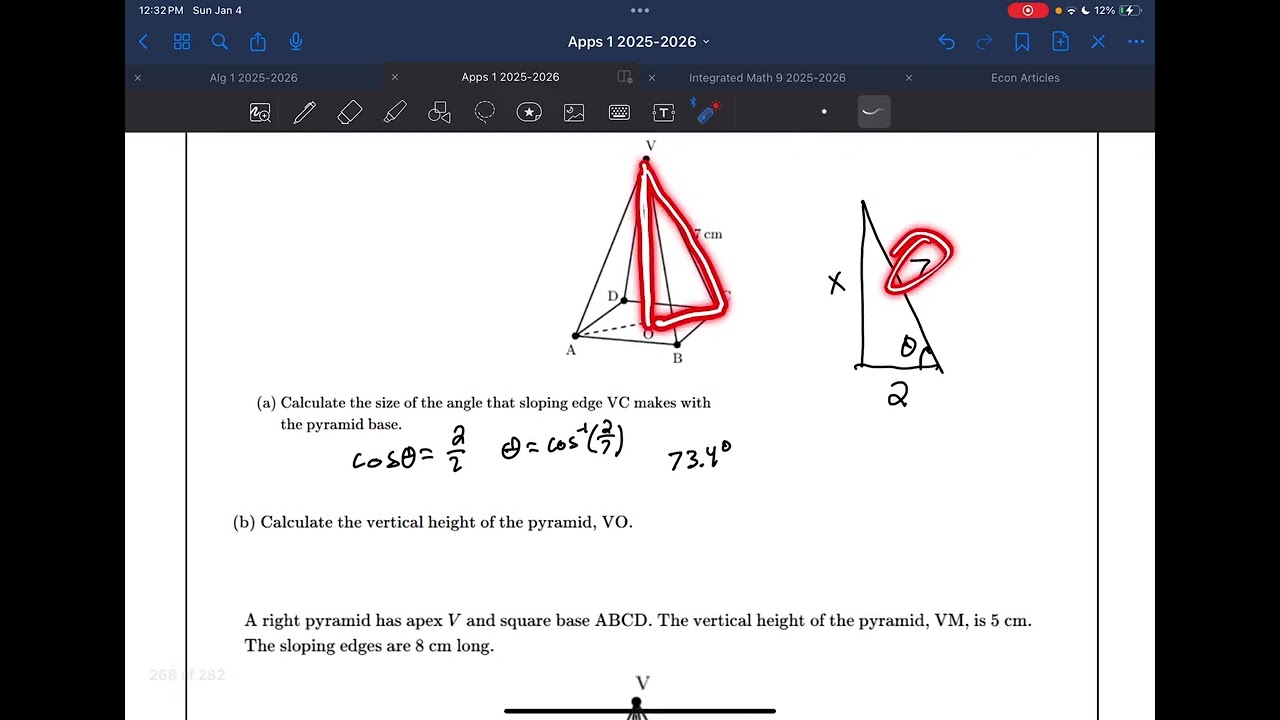Tap question text '(b) Calculate the vertical height'
Image resolution: width=1280 pixels, height=720 pixels.
[433, 522]
